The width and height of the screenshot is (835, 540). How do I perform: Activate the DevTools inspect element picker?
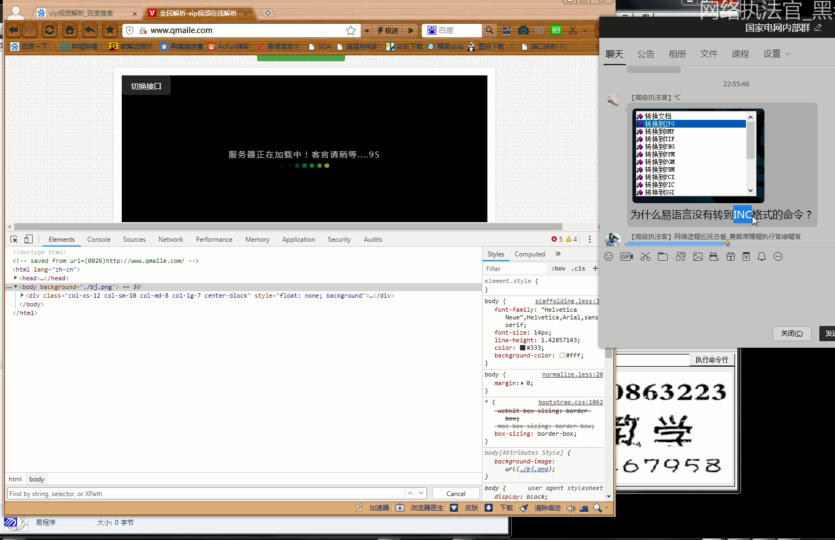[14, 240]
